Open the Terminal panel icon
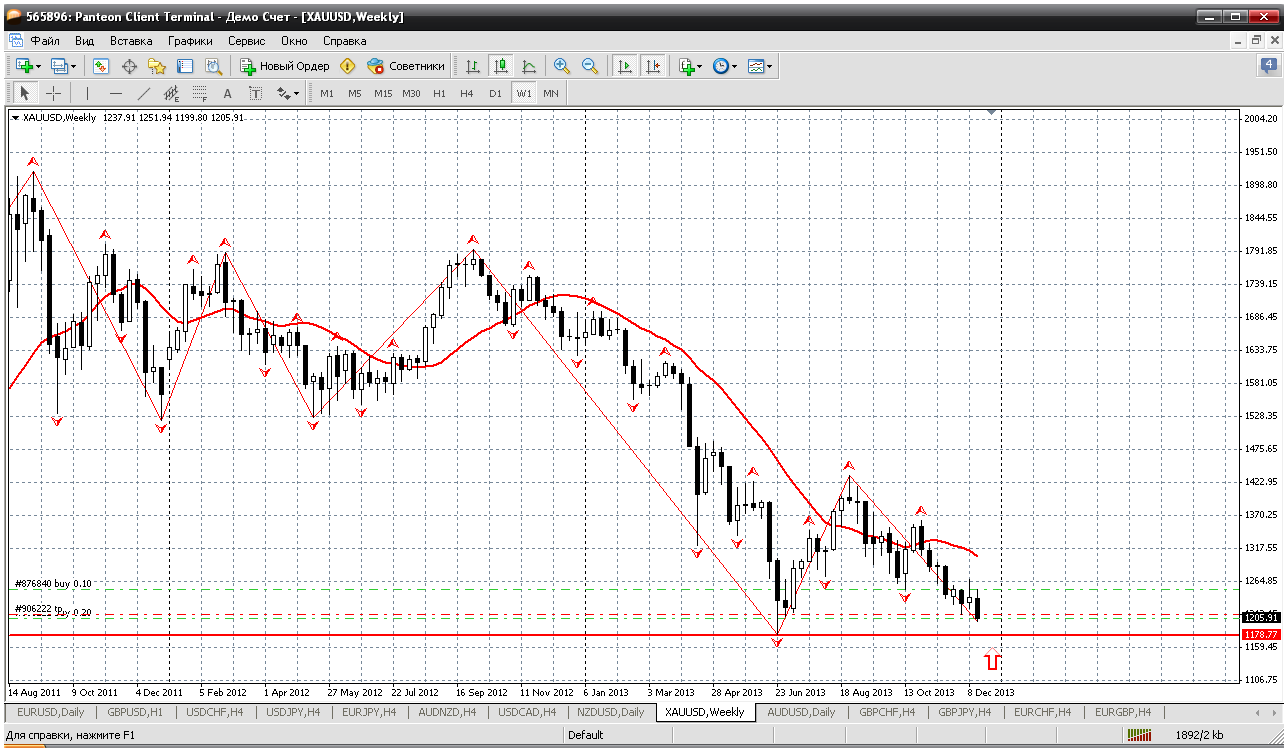 [185, 66]
